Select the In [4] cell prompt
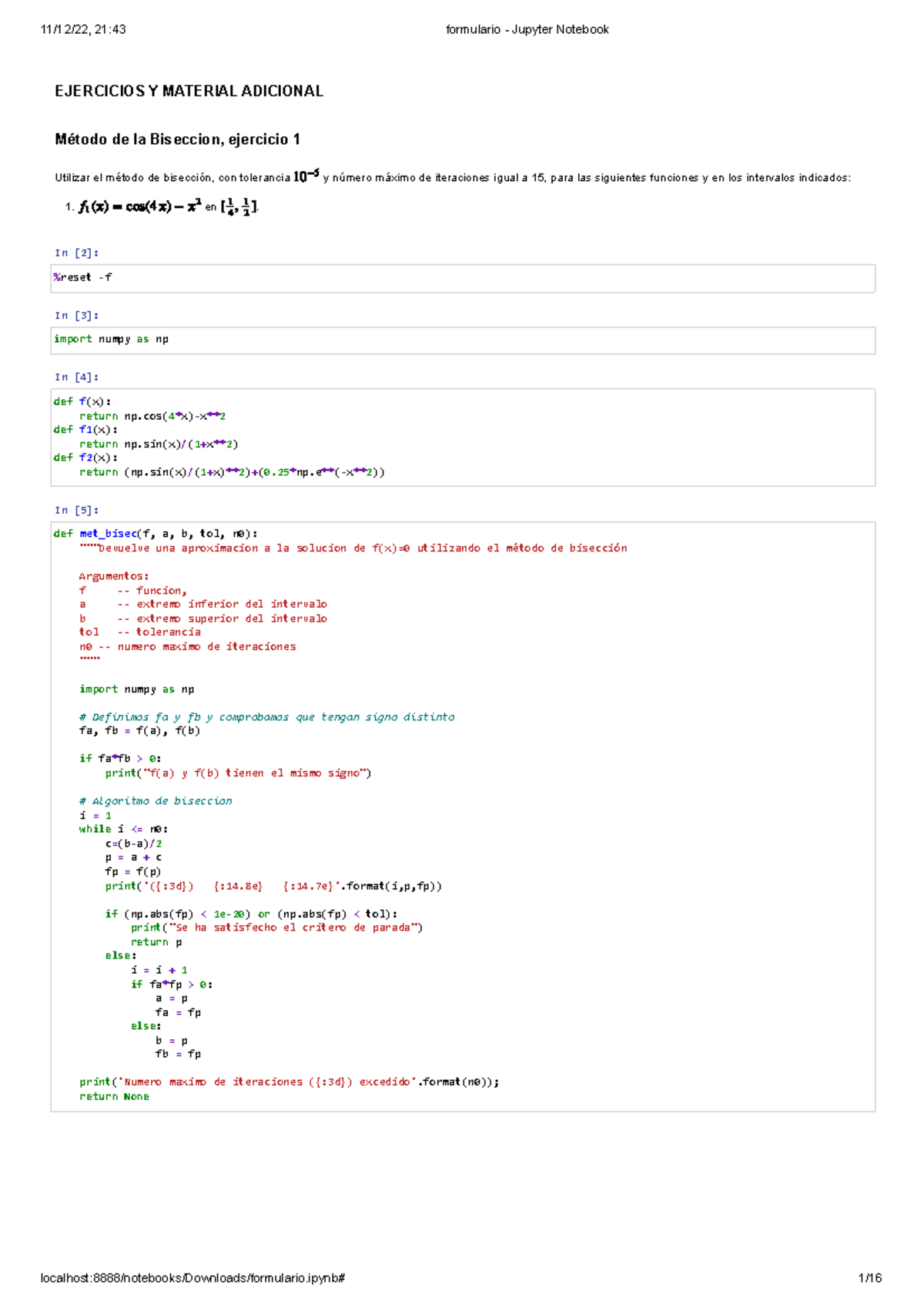 coord(76,377)
